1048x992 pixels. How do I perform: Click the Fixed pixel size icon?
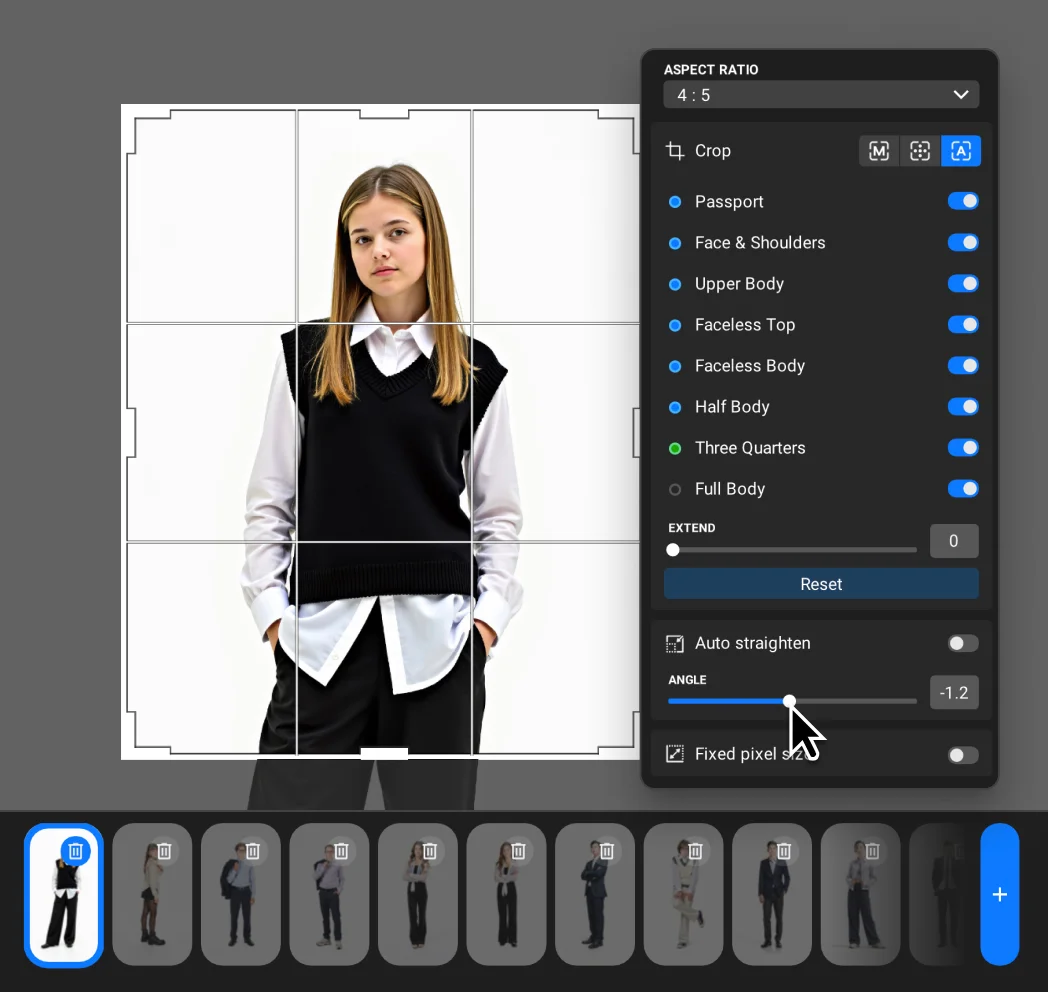(x=675, y=754)
